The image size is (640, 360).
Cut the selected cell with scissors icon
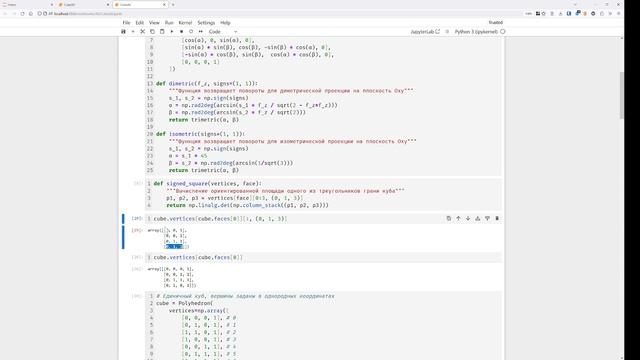click(x=142, y=31)
